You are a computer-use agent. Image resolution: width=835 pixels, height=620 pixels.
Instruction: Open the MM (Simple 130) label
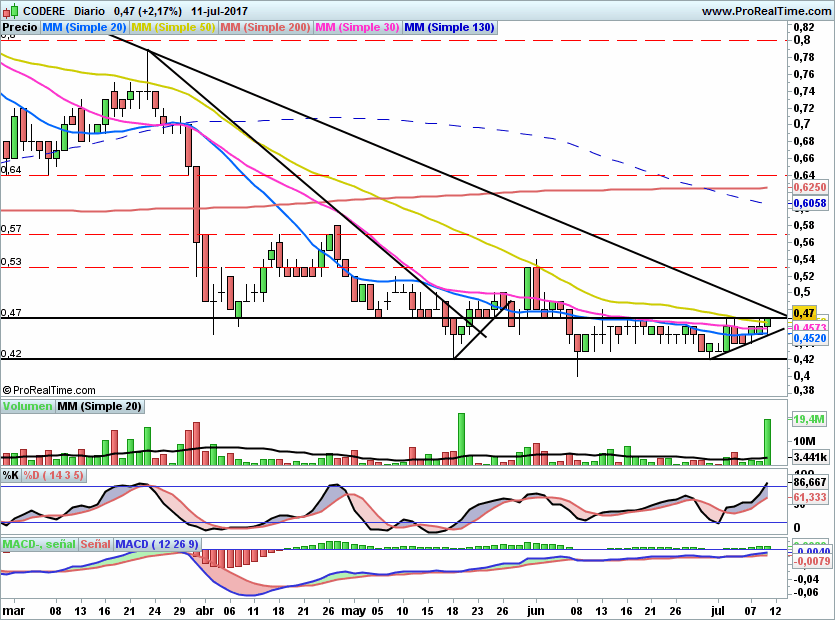point(449,27)
